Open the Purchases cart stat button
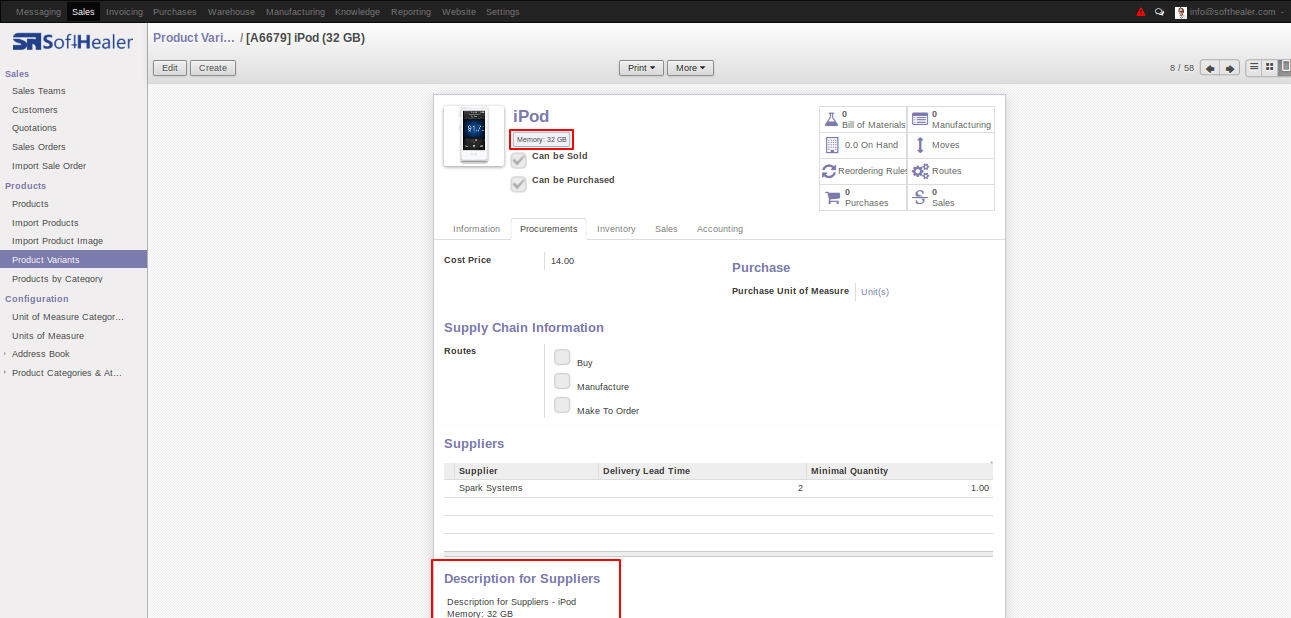 point(863,197)
